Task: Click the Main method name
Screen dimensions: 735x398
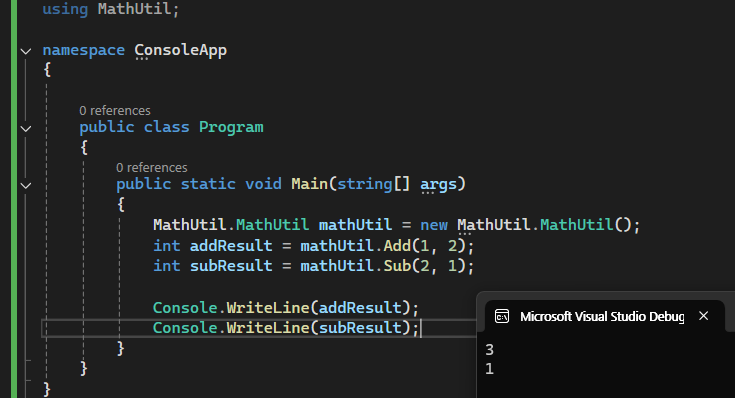Action: [x=309, y=184]
